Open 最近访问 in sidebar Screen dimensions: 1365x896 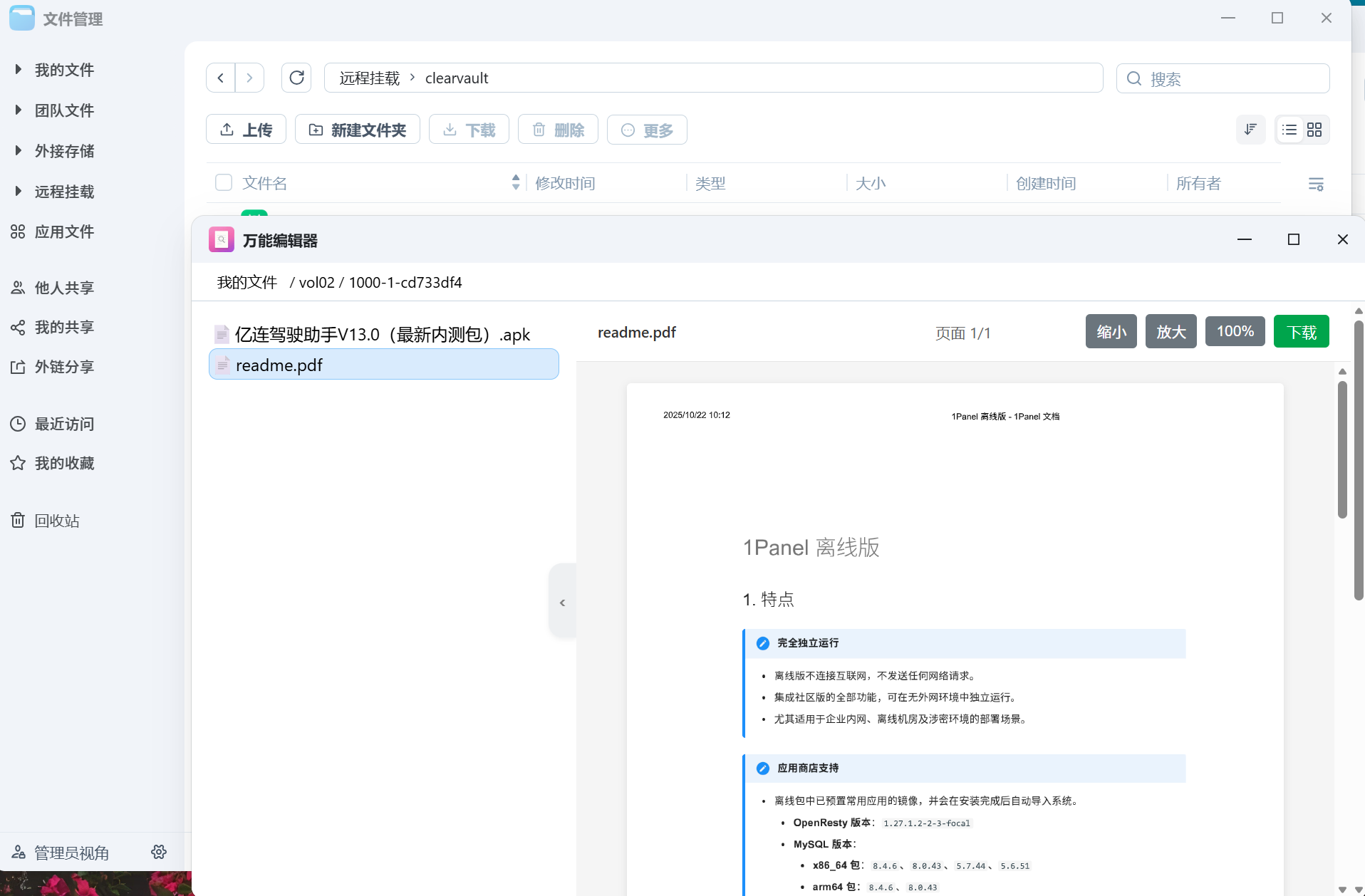pos(64,424)
